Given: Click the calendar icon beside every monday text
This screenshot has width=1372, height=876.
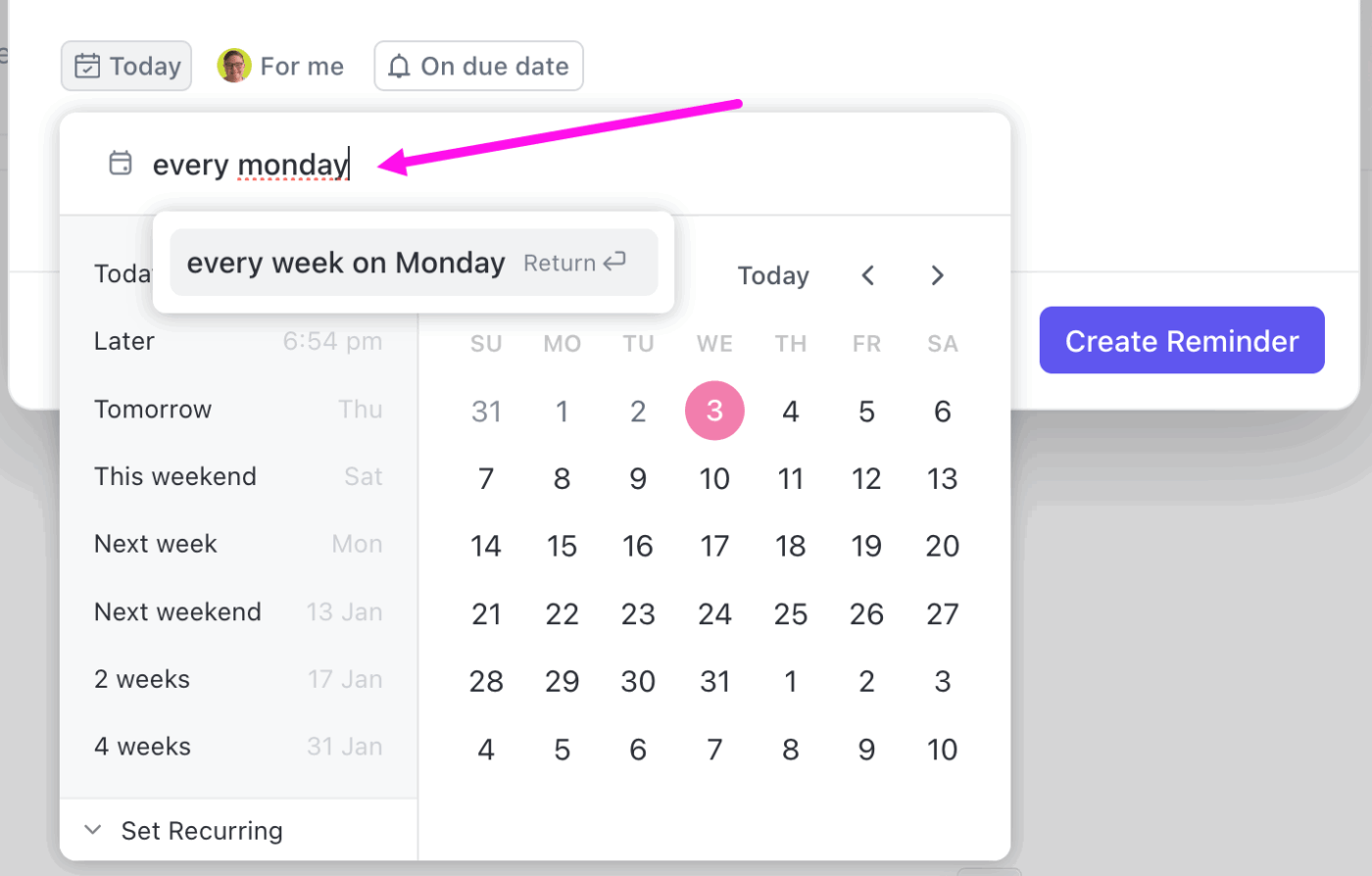Looking at the screenshot, I should (x=120, y=164).
